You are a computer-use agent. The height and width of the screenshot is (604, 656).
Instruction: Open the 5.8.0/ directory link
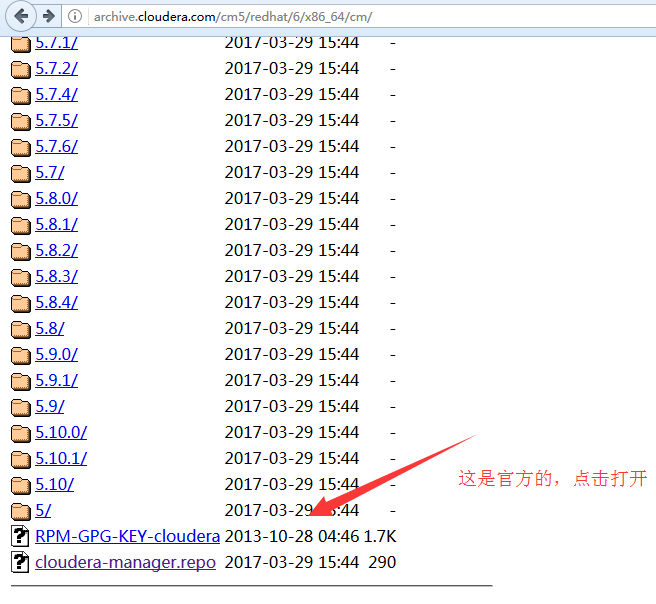tap(56, 198)
